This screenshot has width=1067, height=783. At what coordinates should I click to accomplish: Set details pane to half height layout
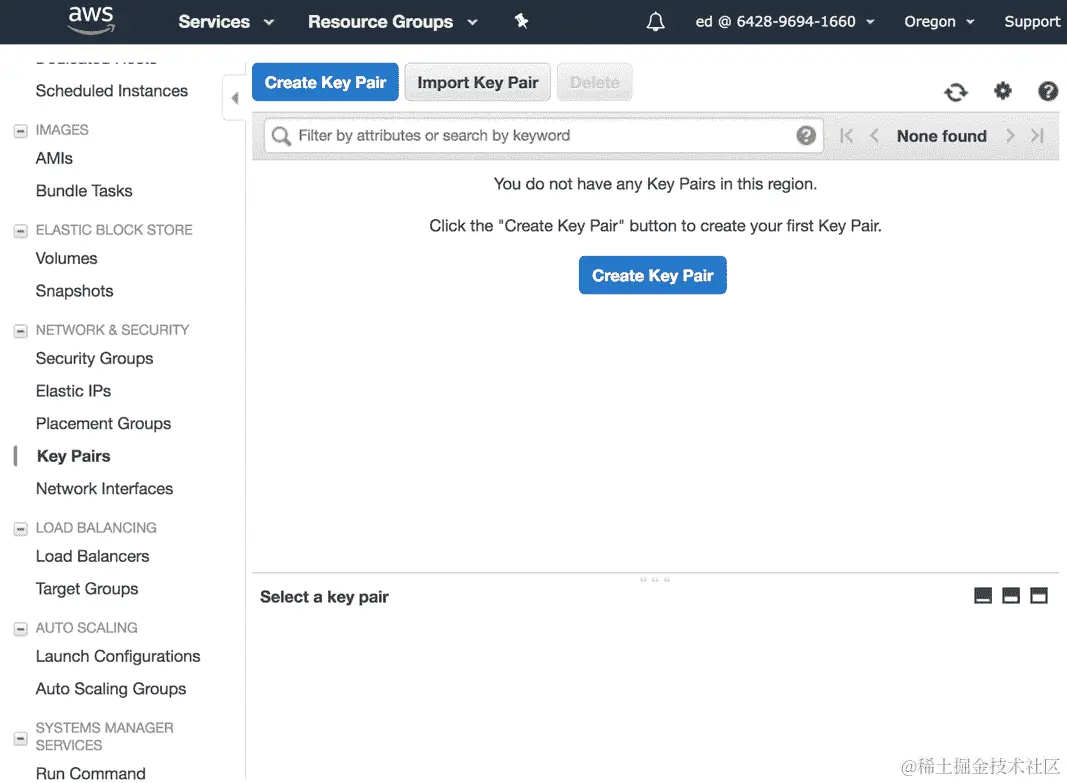1011,596
